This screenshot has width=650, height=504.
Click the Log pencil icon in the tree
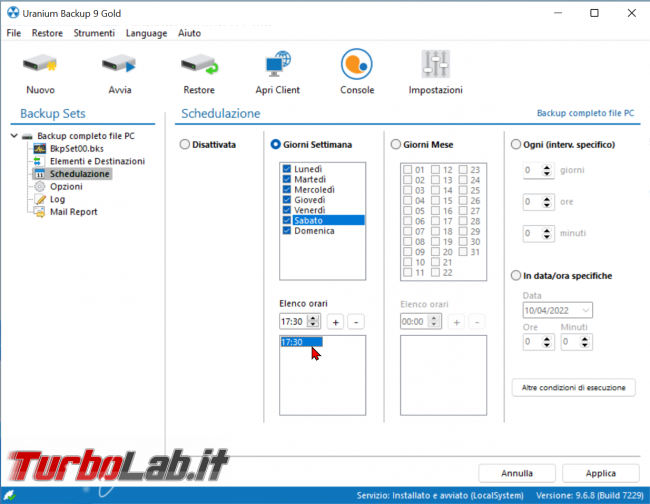point(40,199)
